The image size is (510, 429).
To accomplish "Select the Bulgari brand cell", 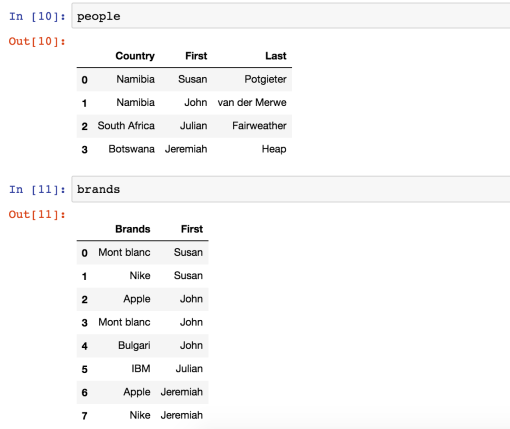I will pos(134,345).
